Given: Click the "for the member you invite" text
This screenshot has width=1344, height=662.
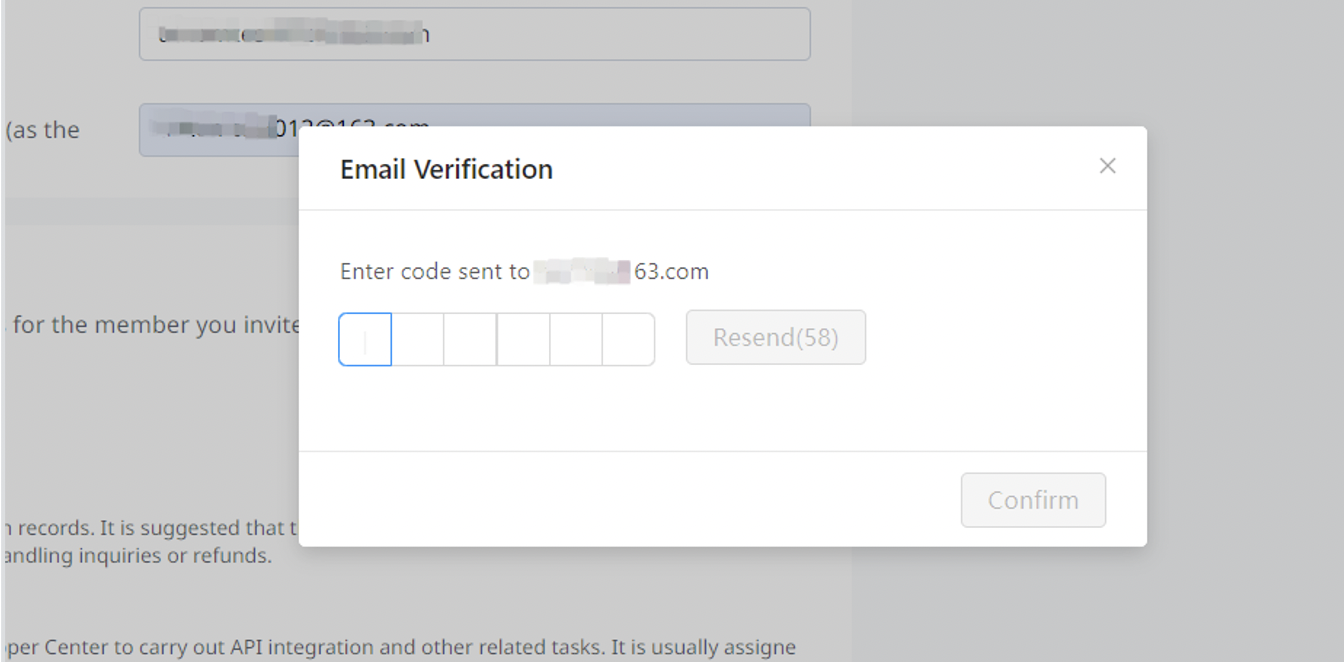Looking at the screenshot, I should (x=150, y=325).
